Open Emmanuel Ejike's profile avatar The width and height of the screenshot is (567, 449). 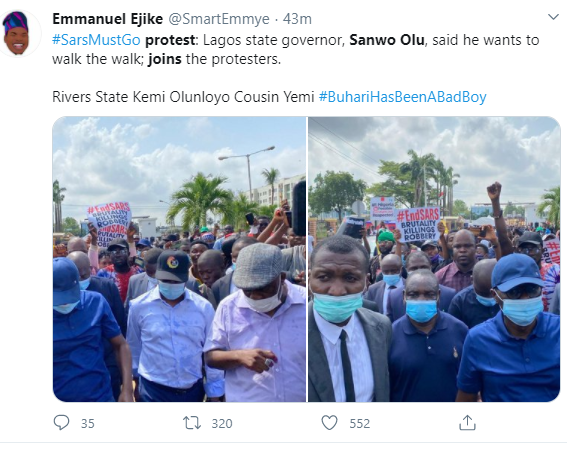(x=17, y=33)
